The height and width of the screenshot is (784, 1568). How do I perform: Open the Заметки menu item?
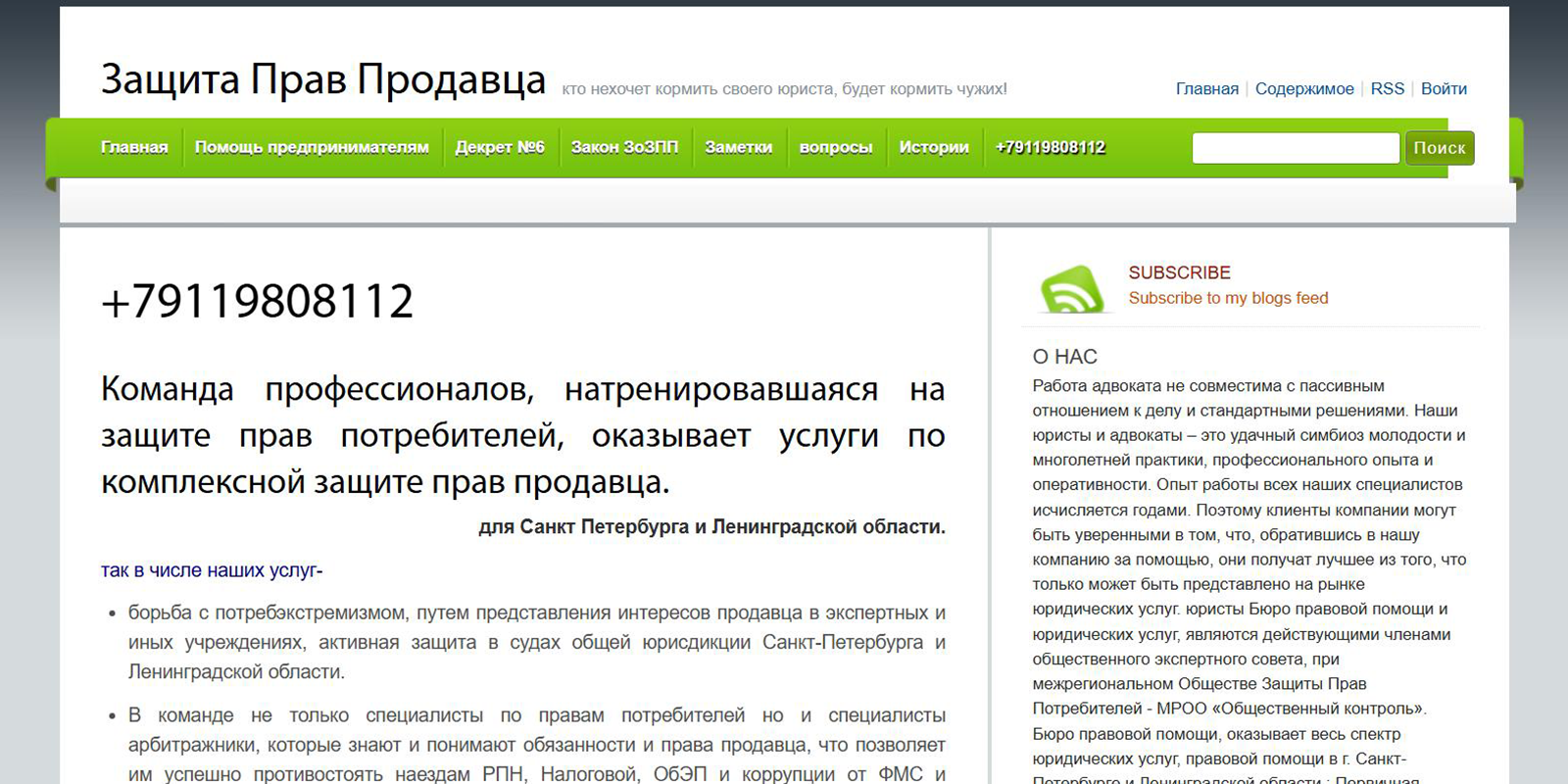738,148
